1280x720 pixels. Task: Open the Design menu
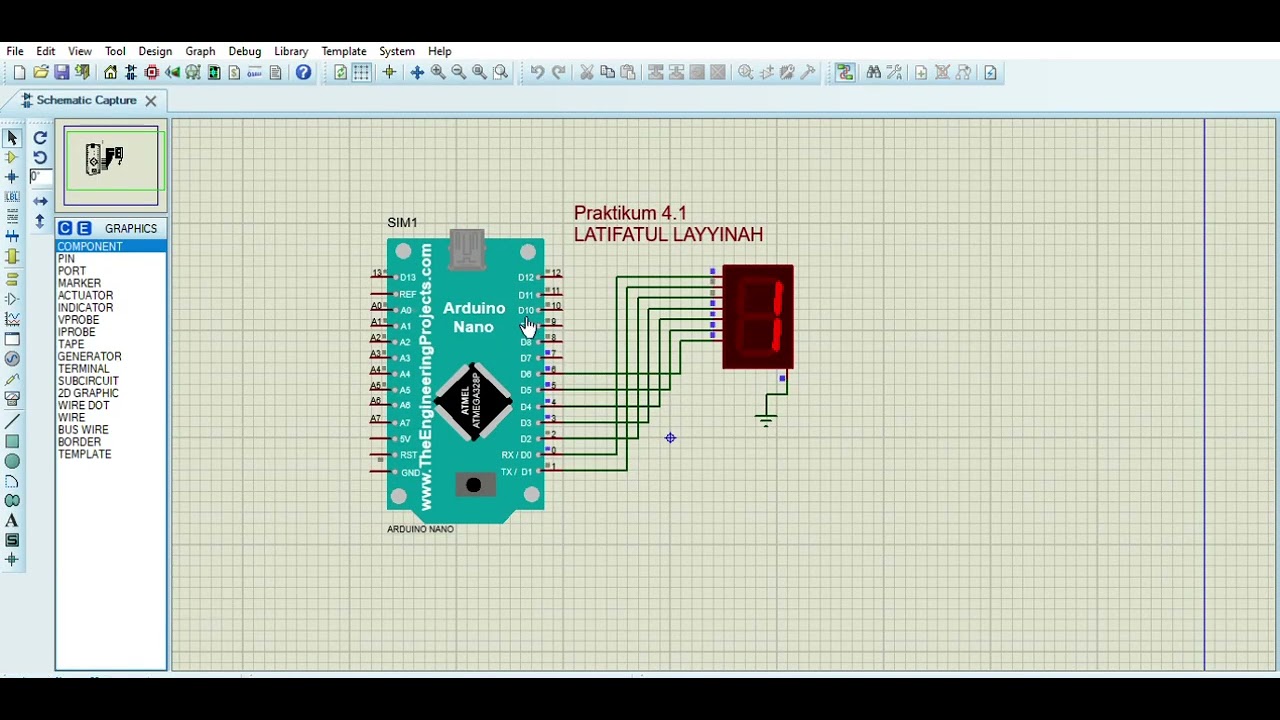pos(155,51)
